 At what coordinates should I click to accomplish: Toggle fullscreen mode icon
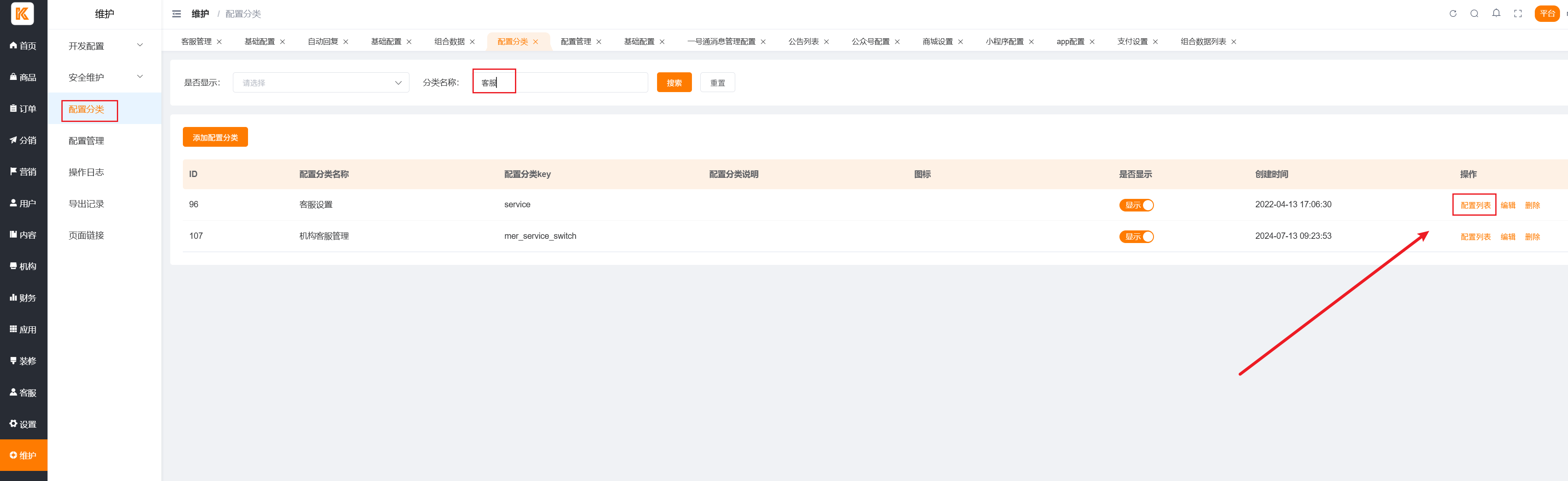(1518, 13)
